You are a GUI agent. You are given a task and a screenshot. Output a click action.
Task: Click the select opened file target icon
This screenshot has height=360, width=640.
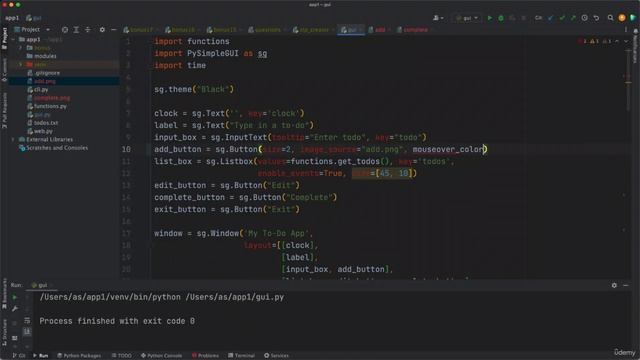coord(65,30)
